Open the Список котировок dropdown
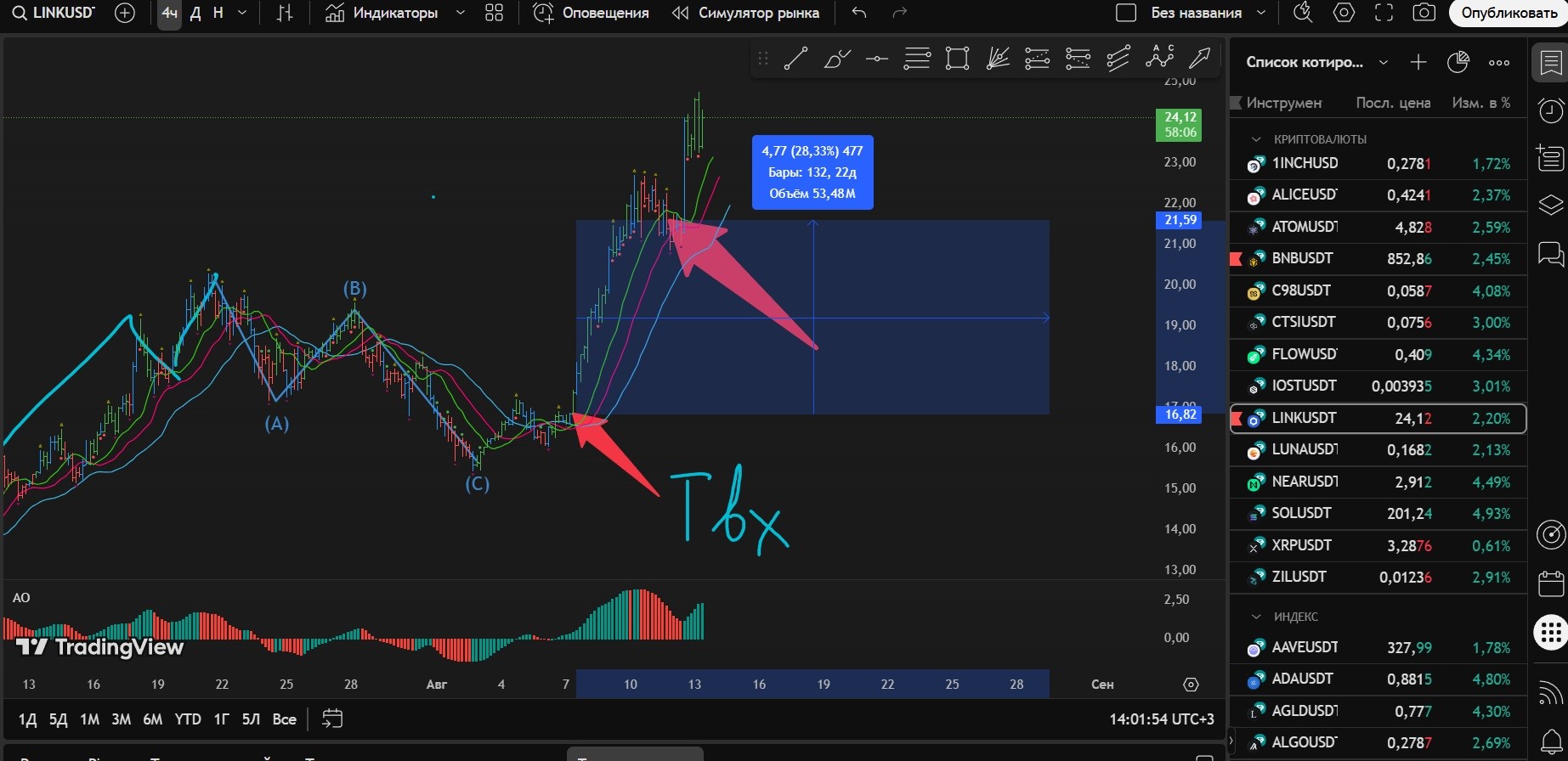This screenshot has width=1568, height=761. tap(1383, 62)
